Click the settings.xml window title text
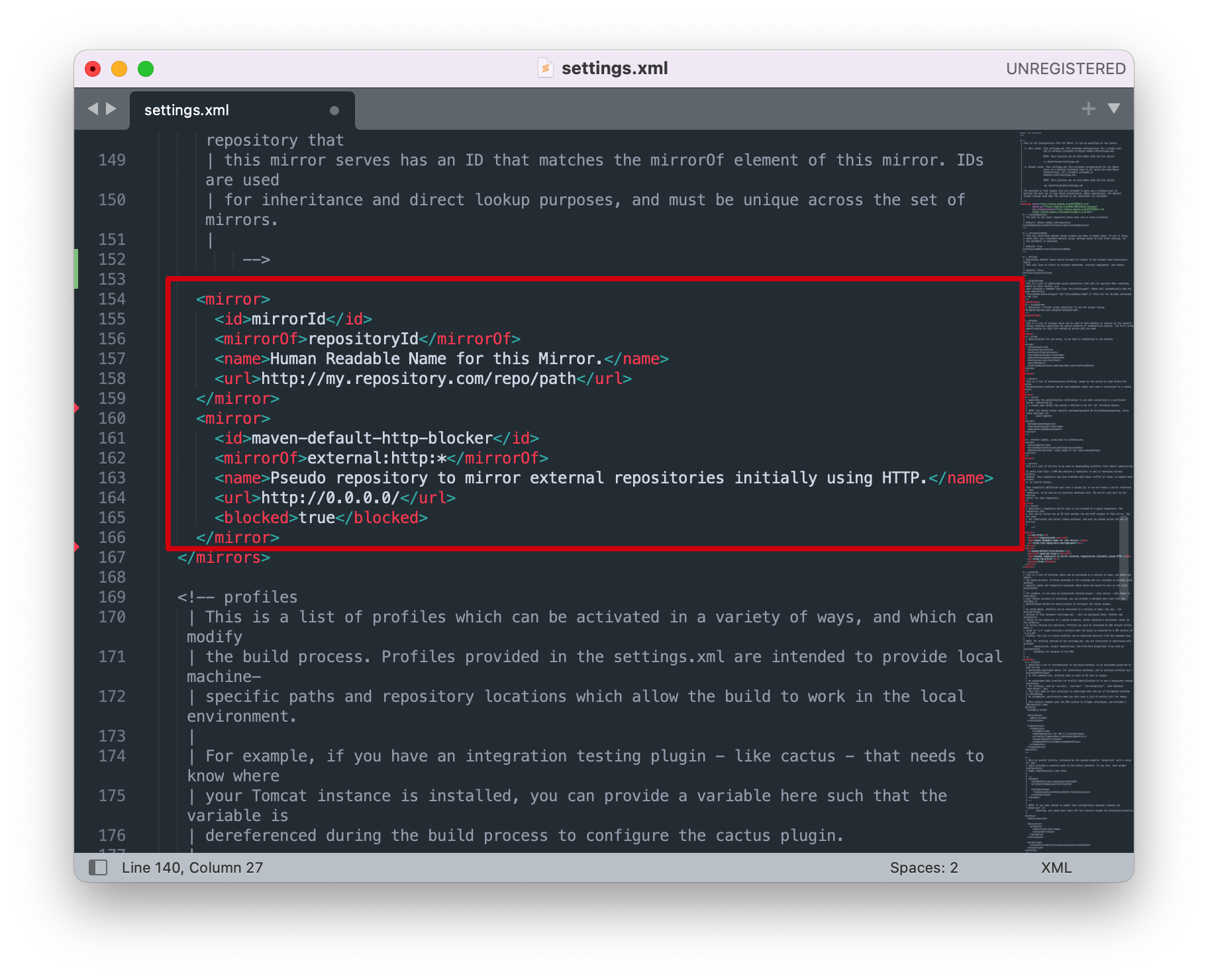This screenshot has height=980, width=1208. click(x=615, y=68)
